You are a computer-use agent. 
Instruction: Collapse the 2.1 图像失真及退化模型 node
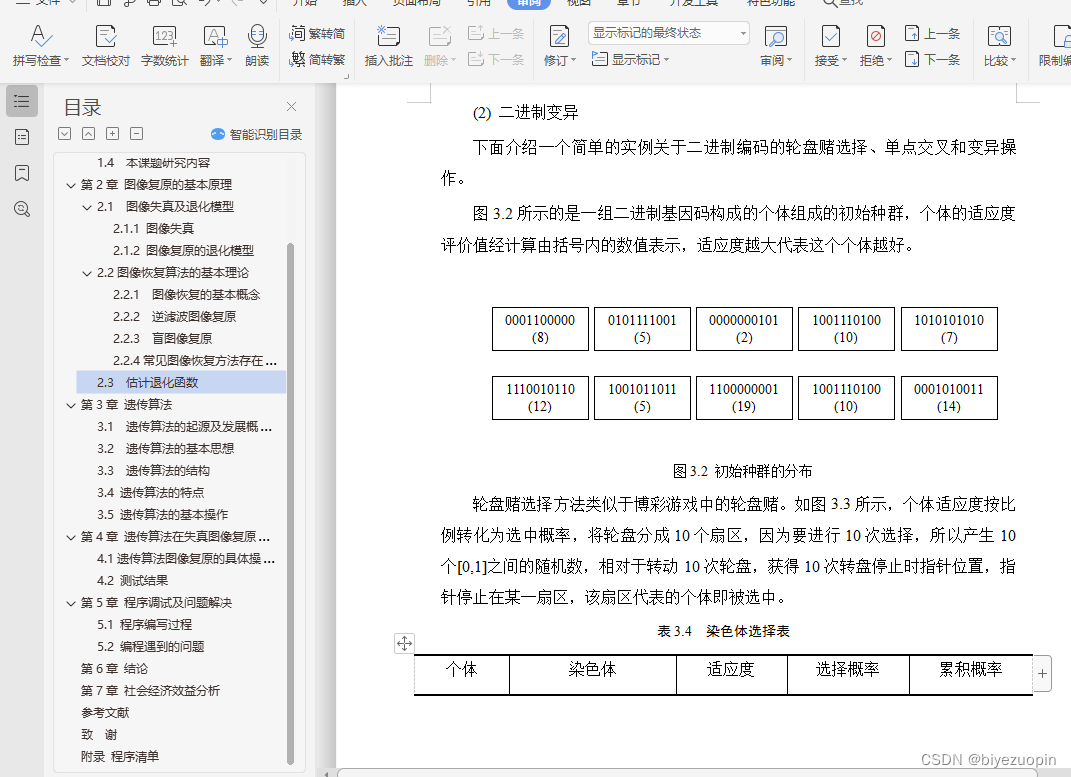click(x=87, y=207)
